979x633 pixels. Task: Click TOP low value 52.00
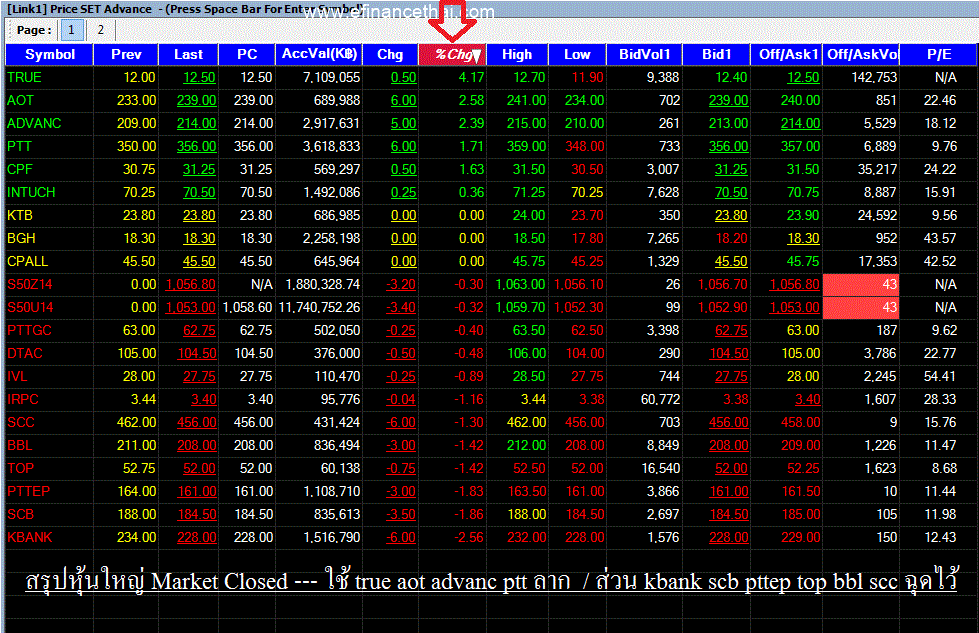[x=588, y=469]
